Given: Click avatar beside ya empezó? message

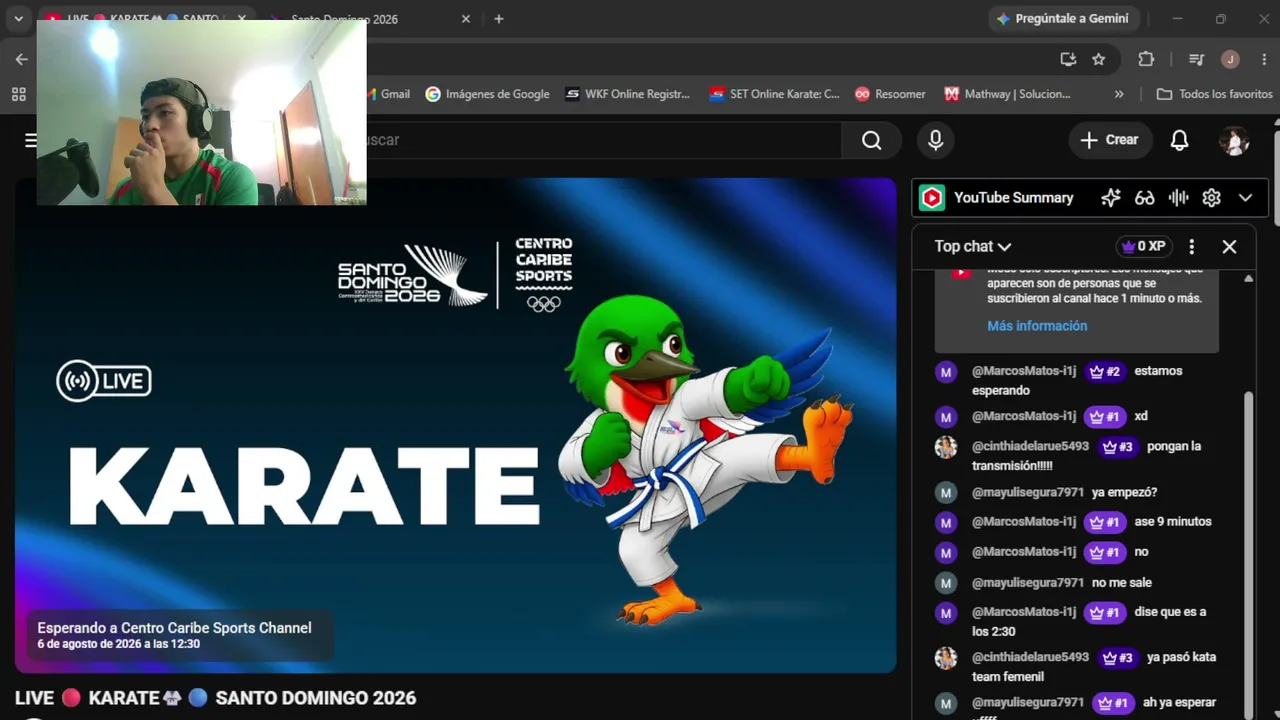Looking at the screenshot, I should [946, 493].
